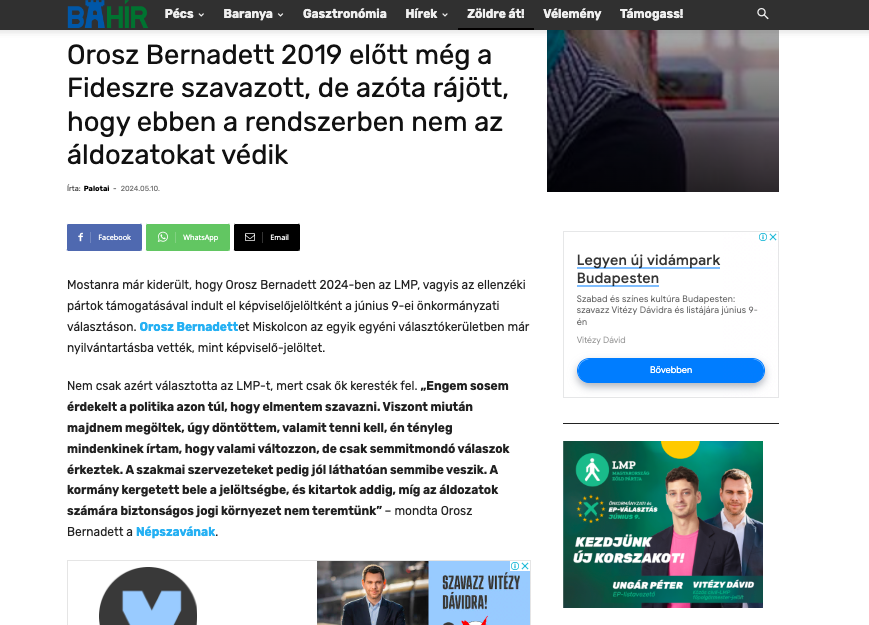Share article via Facebook button

click(104, 237)
